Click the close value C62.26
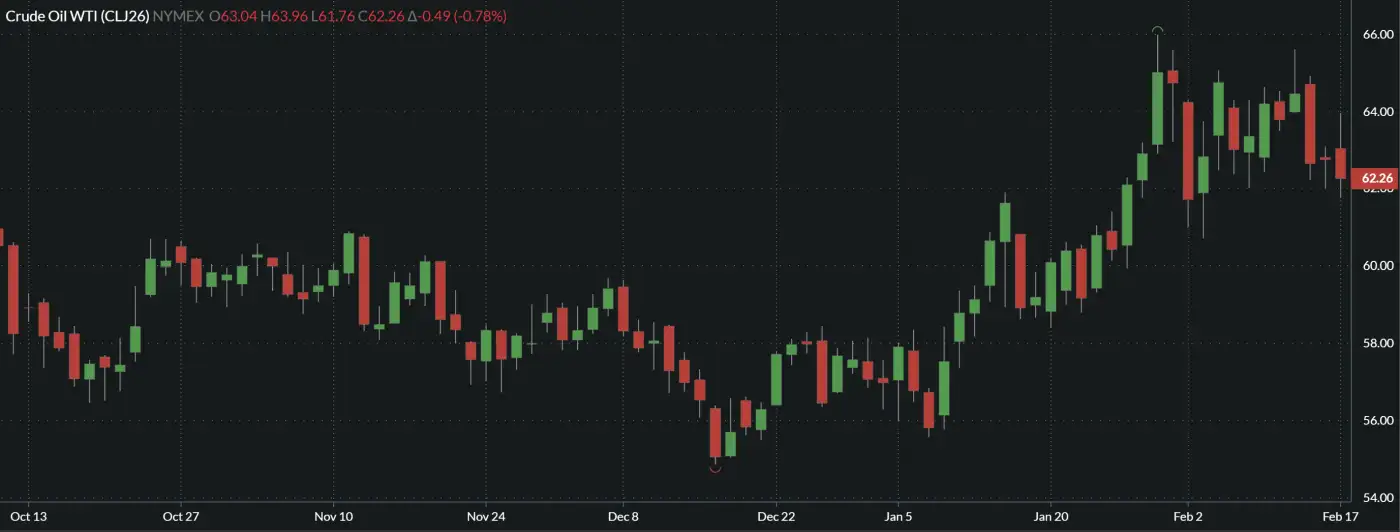The image size is (1400, 532). click(x=375, y=17)
